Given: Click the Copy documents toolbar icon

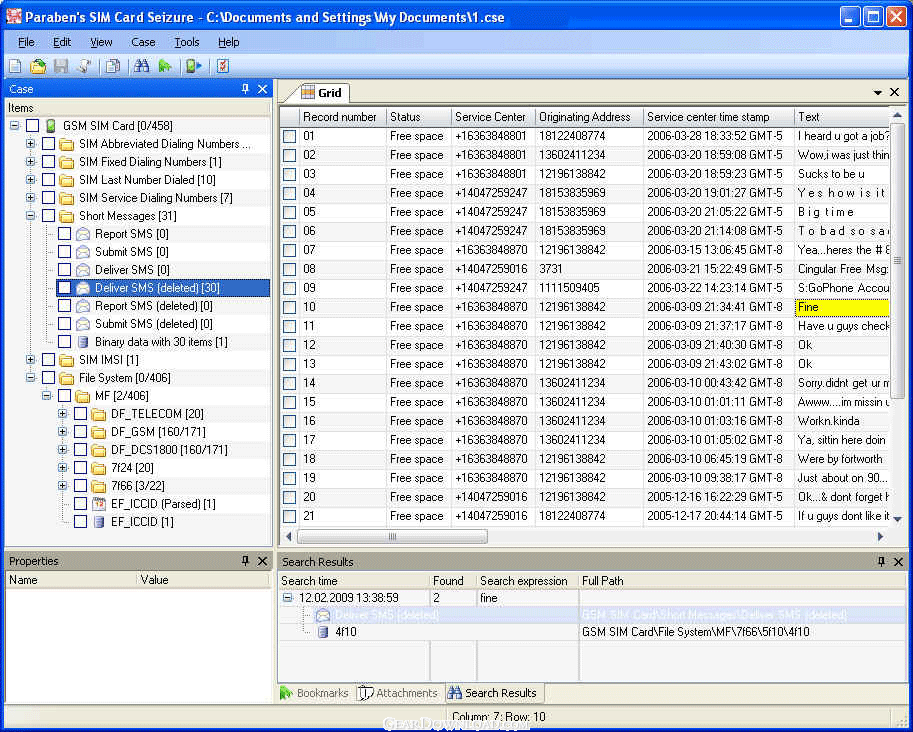Looking at the screenshot, I should click(113, 66).
